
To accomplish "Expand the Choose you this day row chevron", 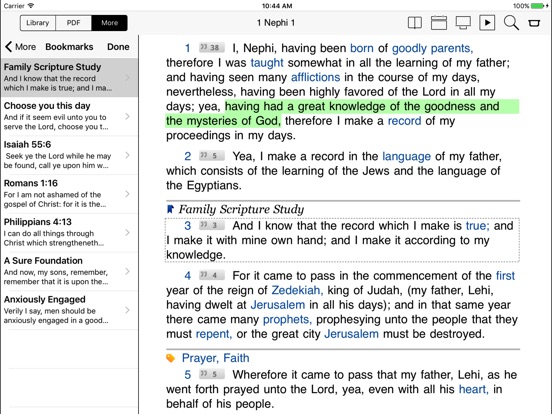I will 127,117.
